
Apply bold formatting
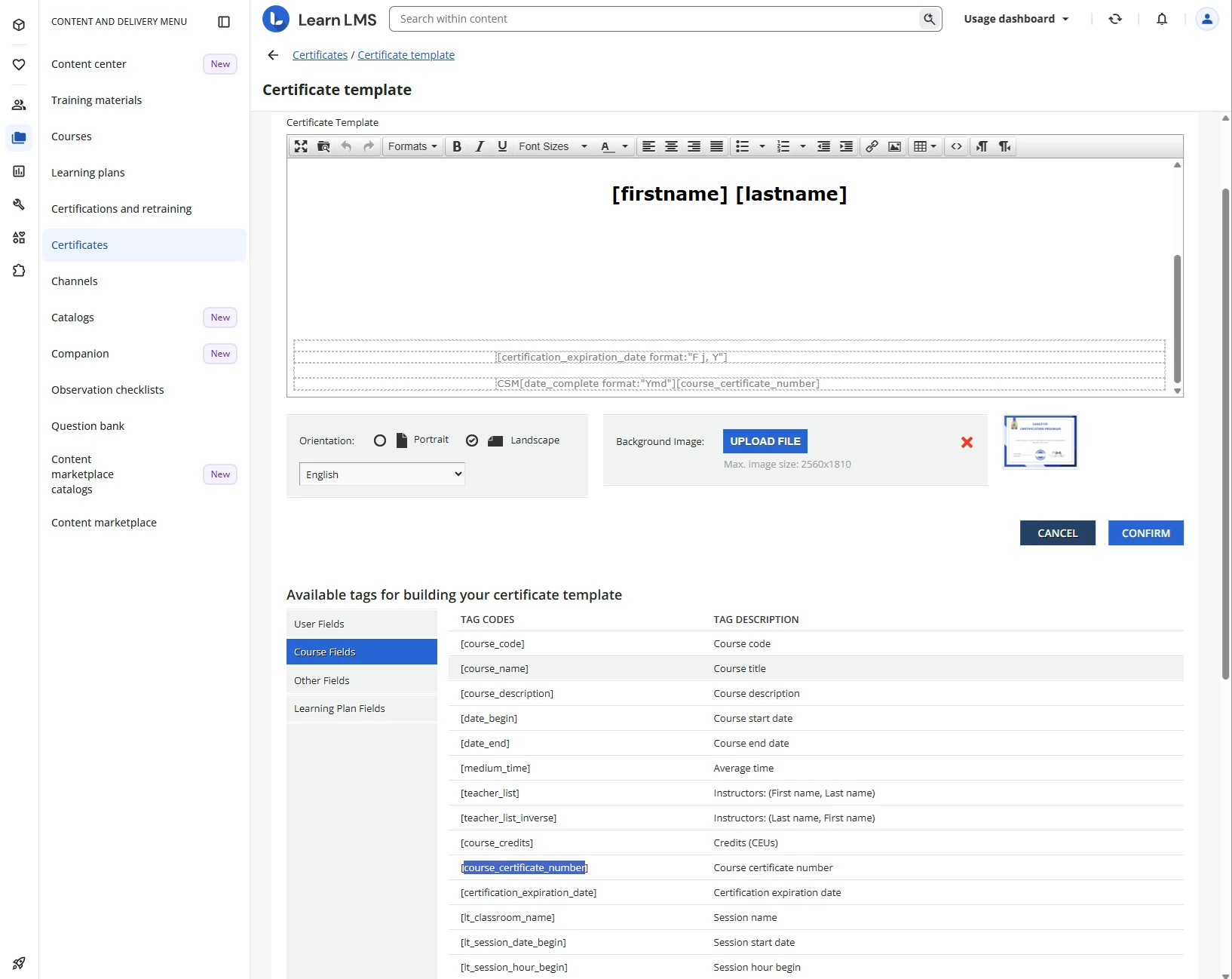pos(457,146)
